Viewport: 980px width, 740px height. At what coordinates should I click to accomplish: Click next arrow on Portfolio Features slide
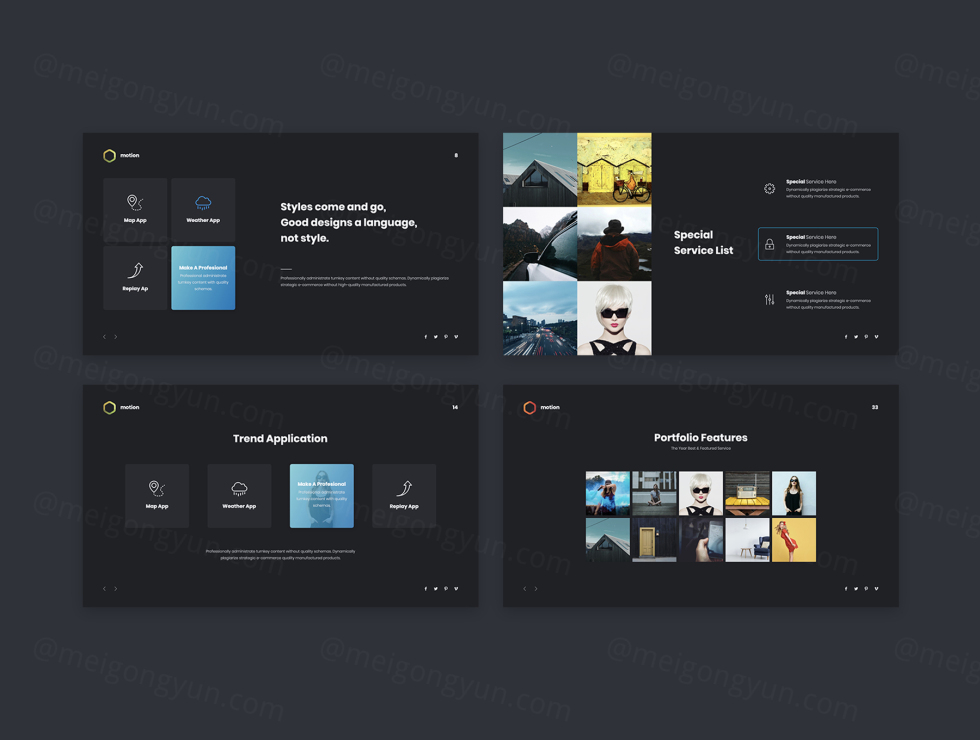click(536, 589)
